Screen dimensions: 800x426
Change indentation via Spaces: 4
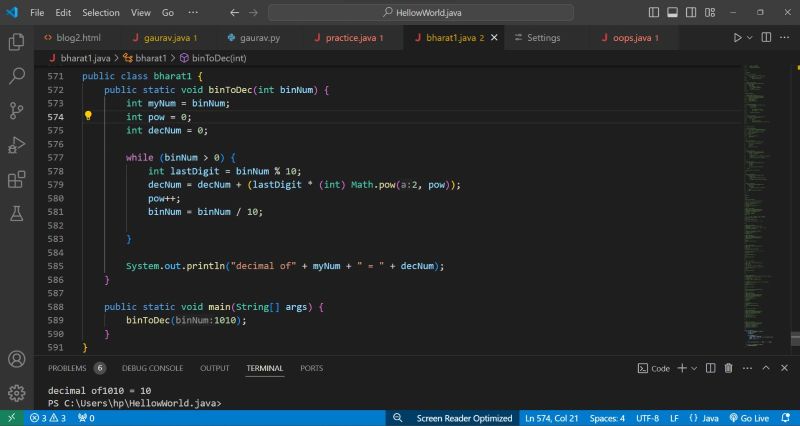pyautogui.click(x=607, y=418)
